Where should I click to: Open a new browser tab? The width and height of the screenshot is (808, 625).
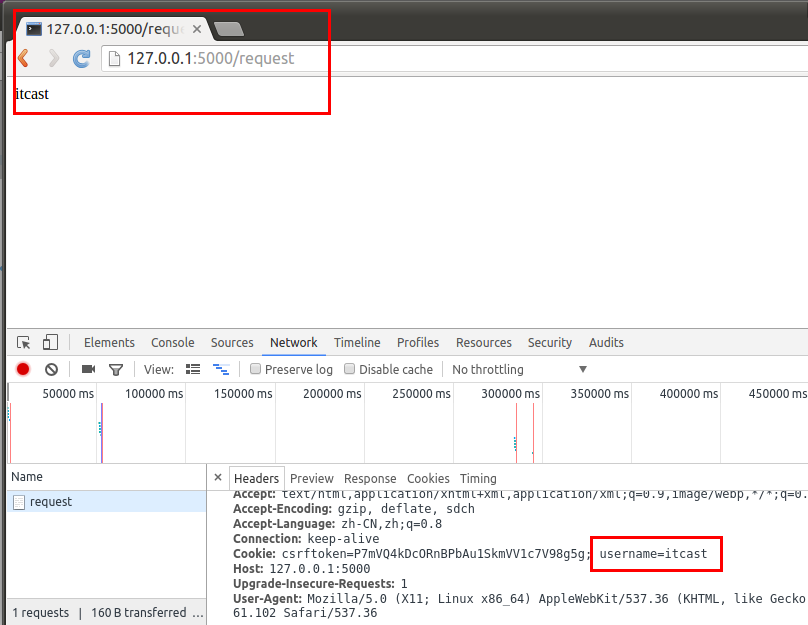coord(229,28)
